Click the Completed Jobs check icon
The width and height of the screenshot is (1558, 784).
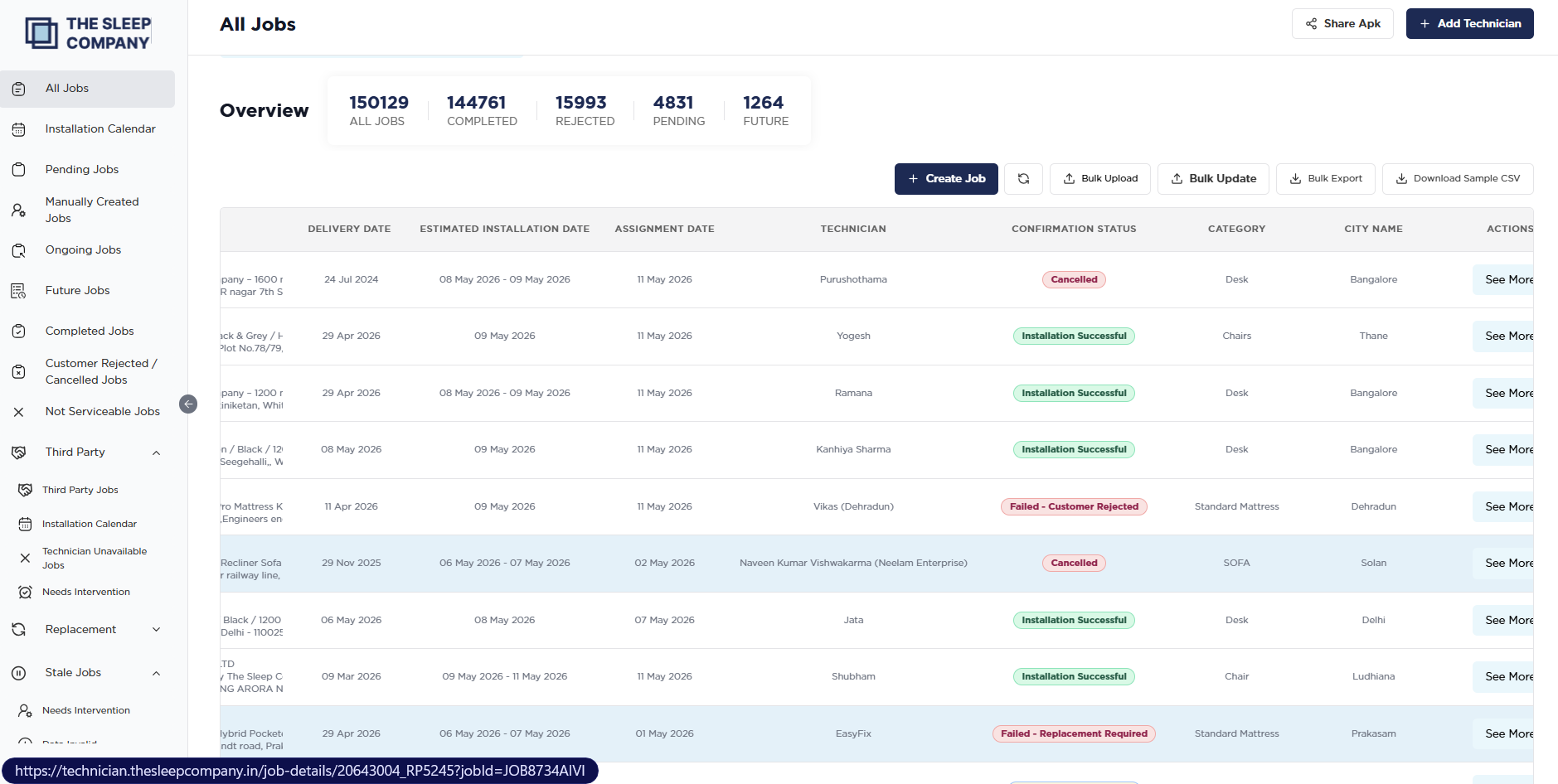(x=18, y=332)
